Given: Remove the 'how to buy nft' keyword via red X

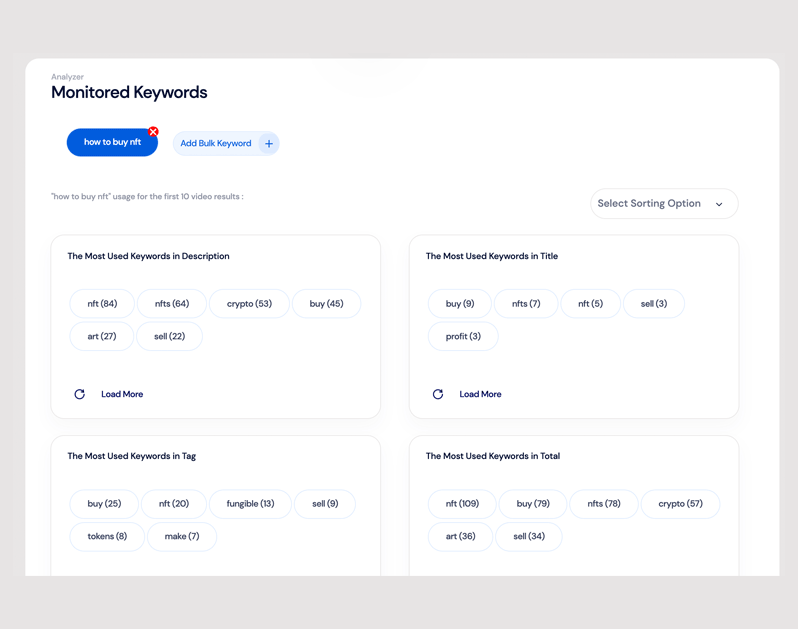Looking at the screenshot, I should (153, 131).
